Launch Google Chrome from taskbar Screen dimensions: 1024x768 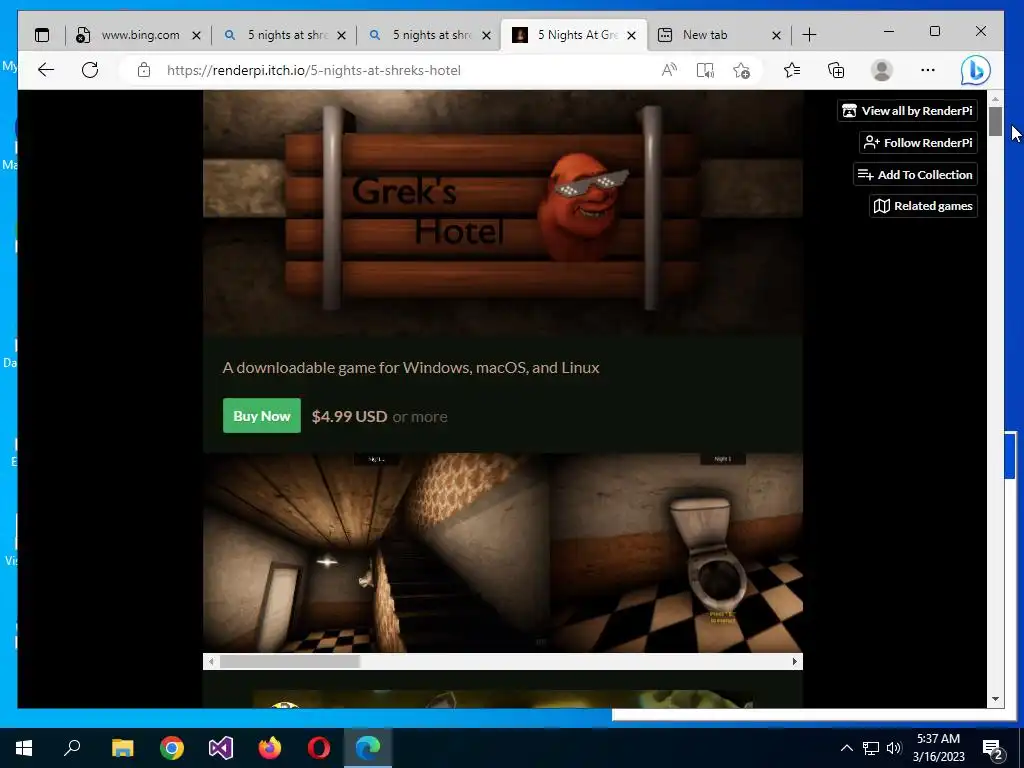pyautogui.click(x=172, y=748)
